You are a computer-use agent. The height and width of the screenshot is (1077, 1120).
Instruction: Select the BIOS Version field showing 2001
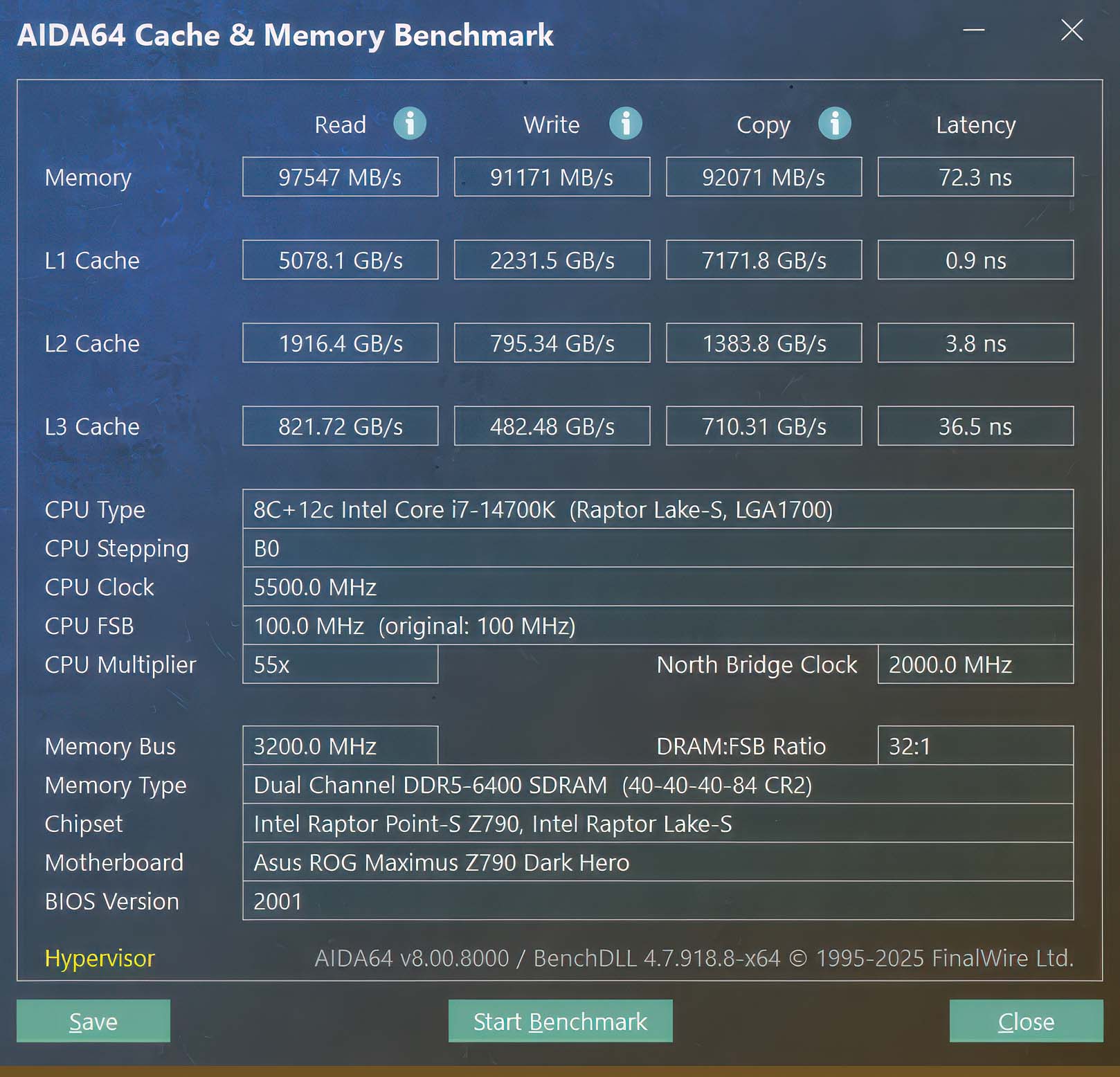click(x=659, y=902)
